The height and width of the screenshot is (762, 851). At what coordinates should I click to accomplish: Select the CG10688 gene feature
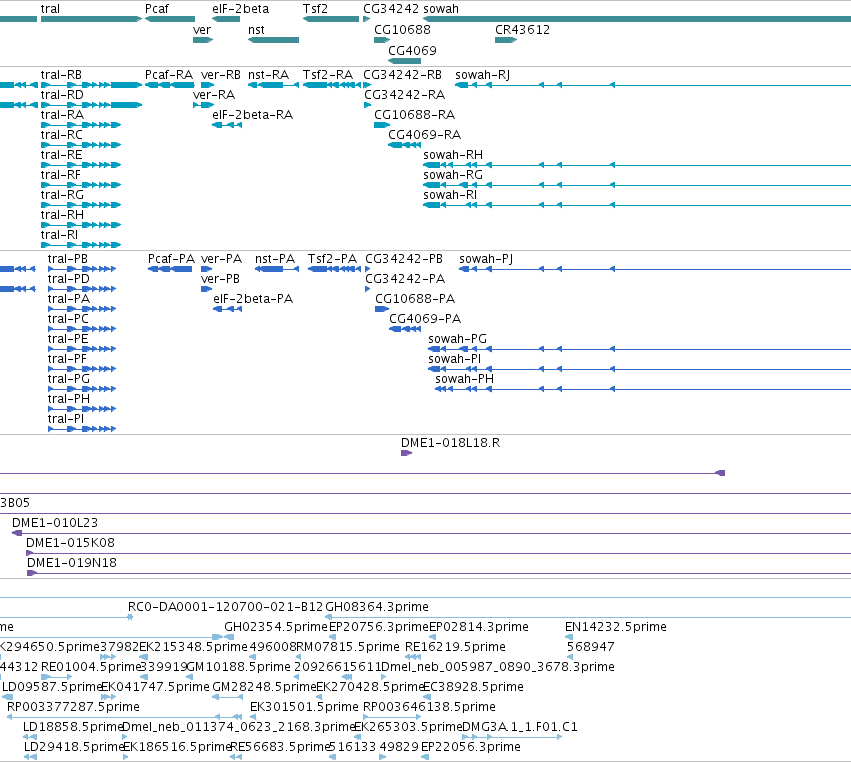pyautogui.click(x=382, y=40)
